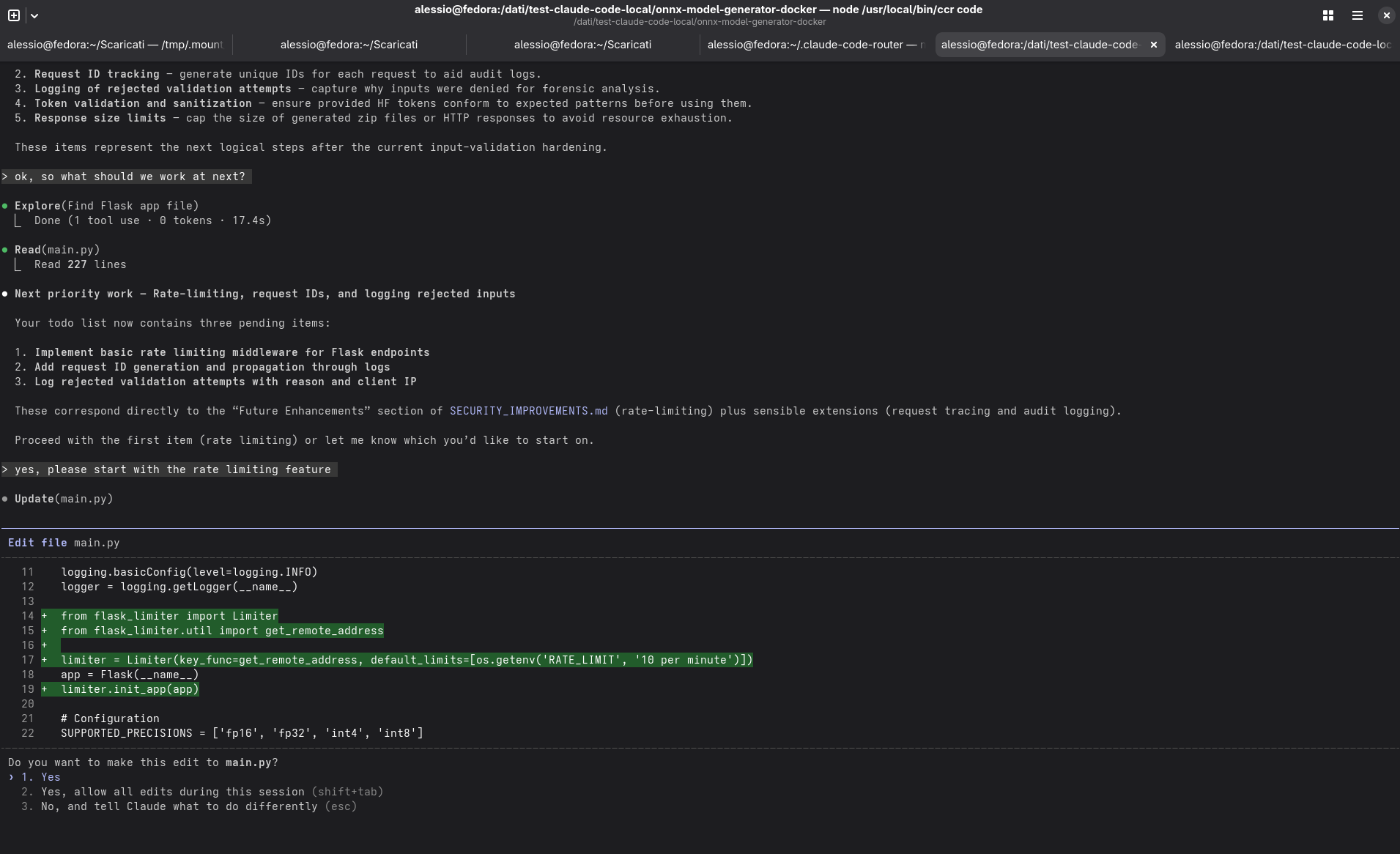Viewport: 1400px width, 854px height.
Task: Select "Yes, allow all edits during this session"
Action: (x=172, y=792)
